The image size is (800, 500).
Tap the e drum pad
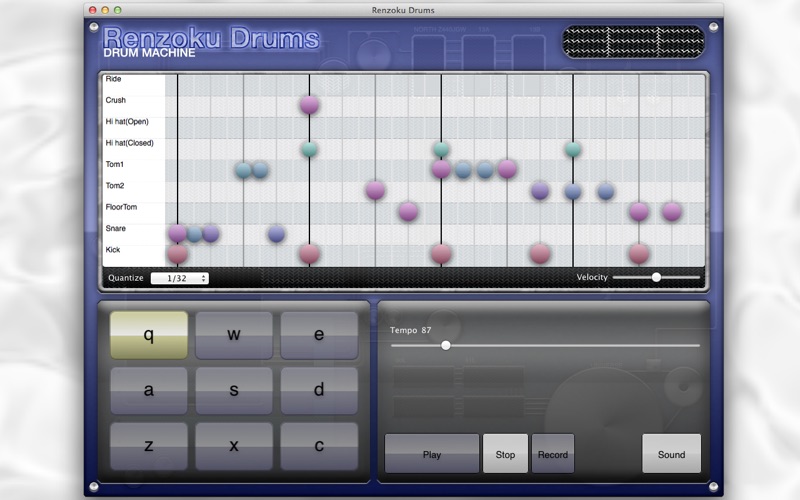[x=319, y=335]
